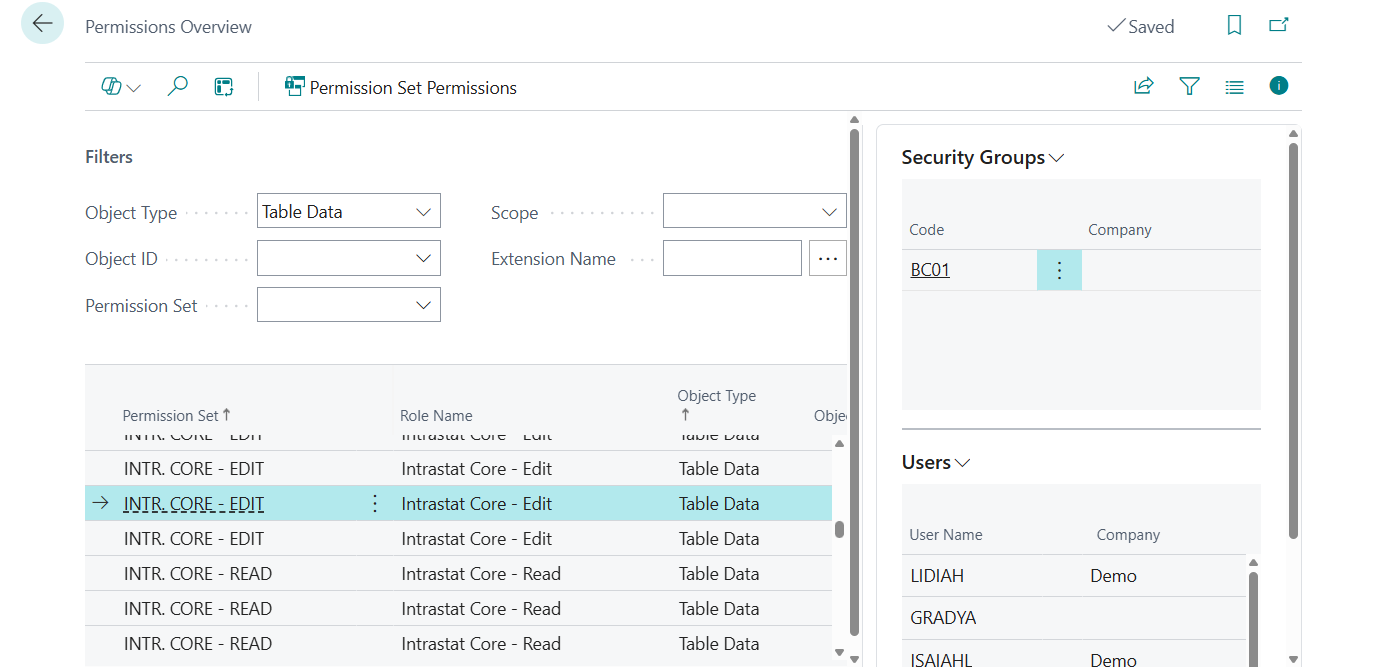1387x672 pixels.
Task: Click the bookmark icon near Saved
Action: [x=1234, y=26]
